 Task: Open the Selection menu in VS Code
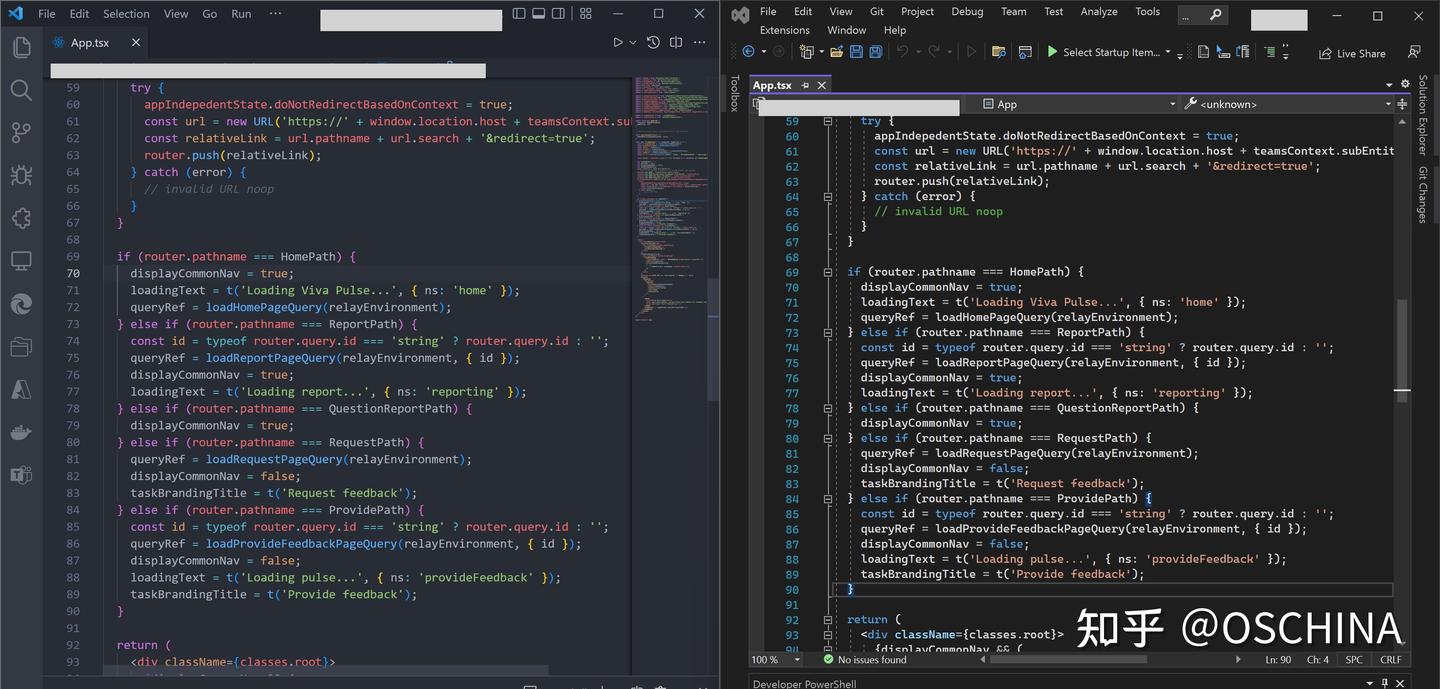pos(126,14)
